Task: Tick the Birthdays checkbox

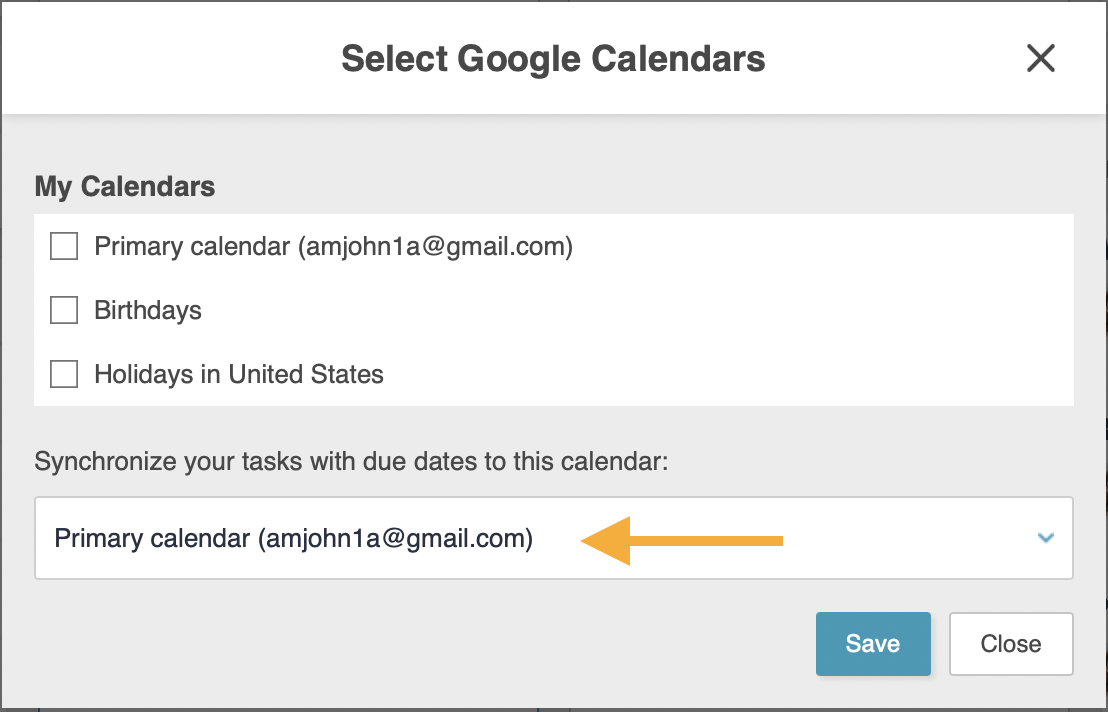Action: click(64, 310)
